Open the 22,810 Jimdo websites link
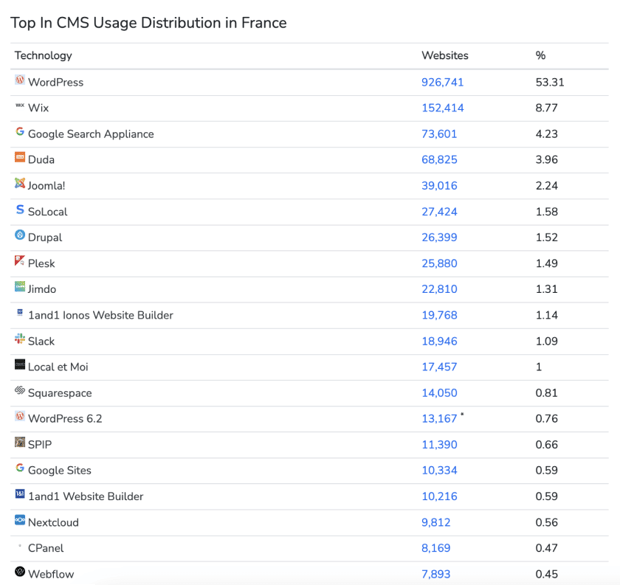Image resolution: width=620 pixels, height=585 pixels. [x=439, y=289]
